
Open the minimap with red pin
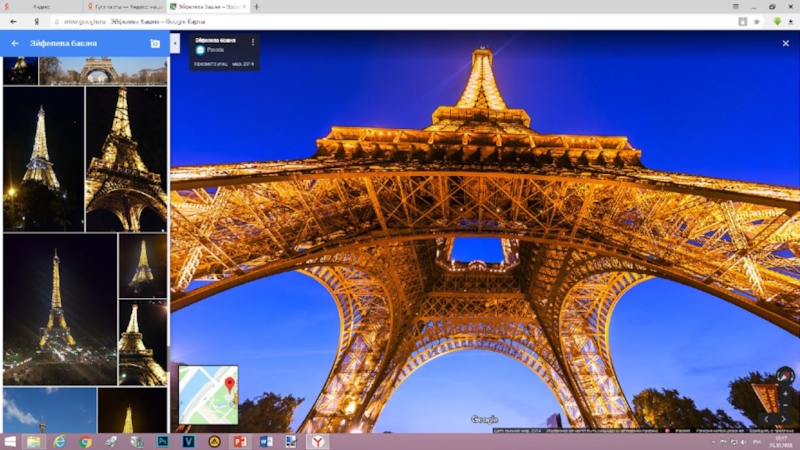208,395
